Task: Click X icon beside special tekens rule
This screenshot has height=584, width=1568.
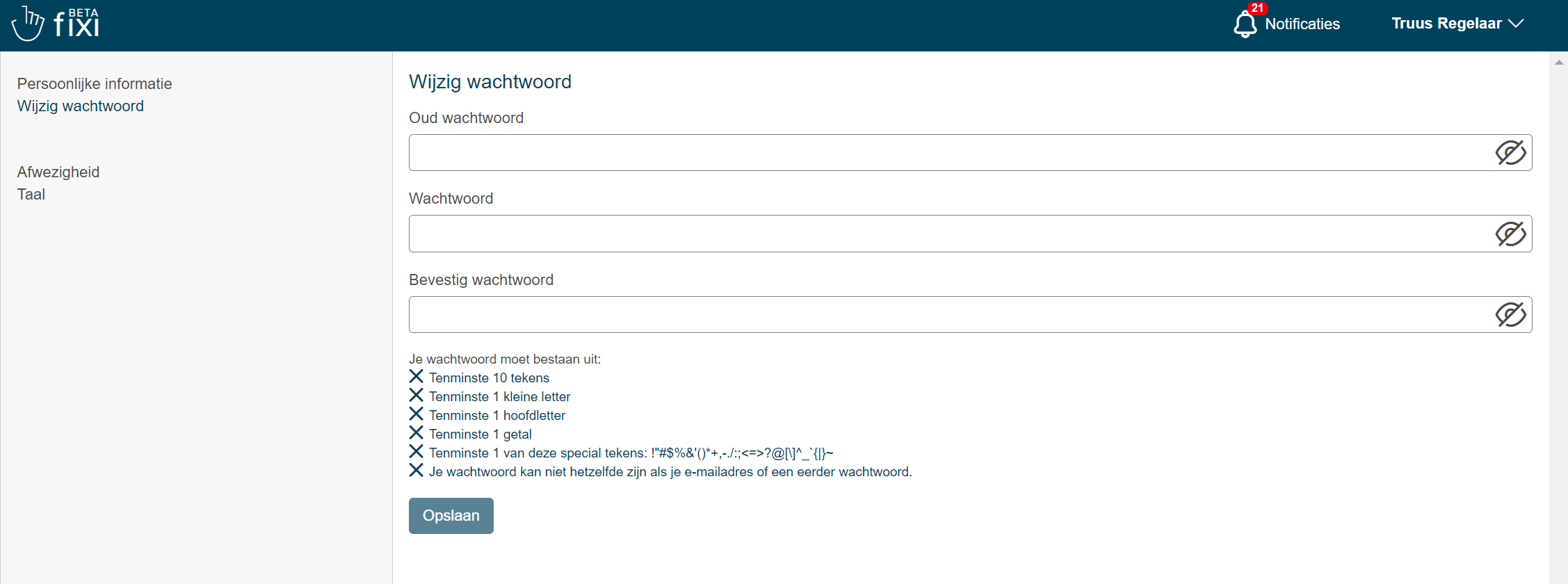Action: coord(416,451)
